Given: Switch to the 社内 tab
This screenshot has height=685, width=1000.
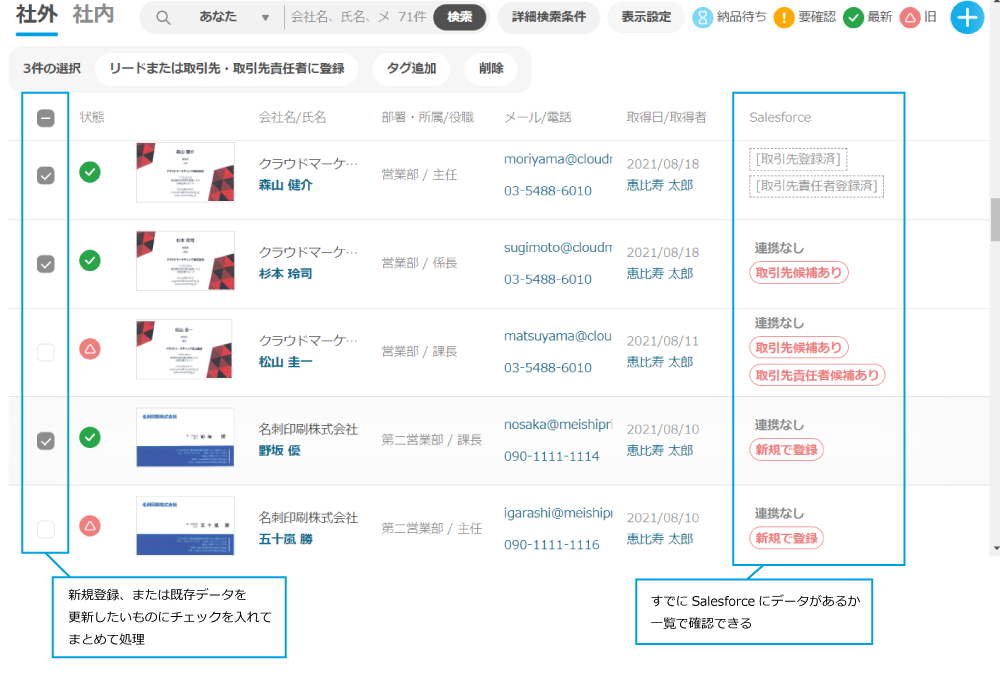Looking at the screenshot, I should click(x=93, y=15).
